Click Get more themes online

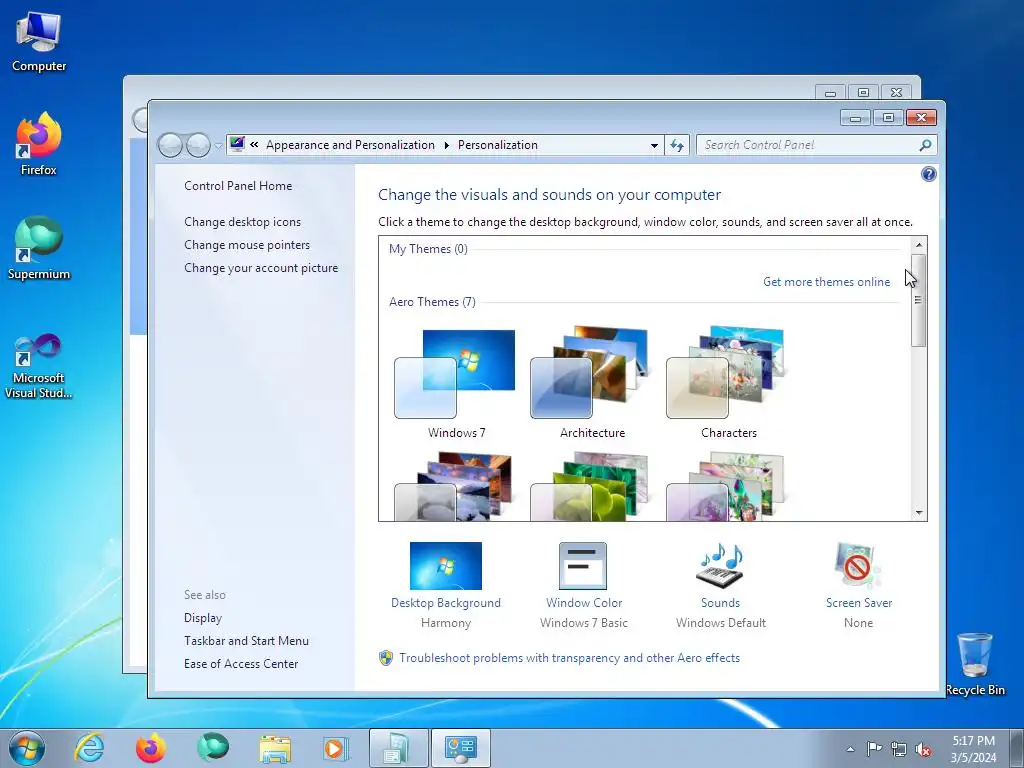[x=826, y=281]
